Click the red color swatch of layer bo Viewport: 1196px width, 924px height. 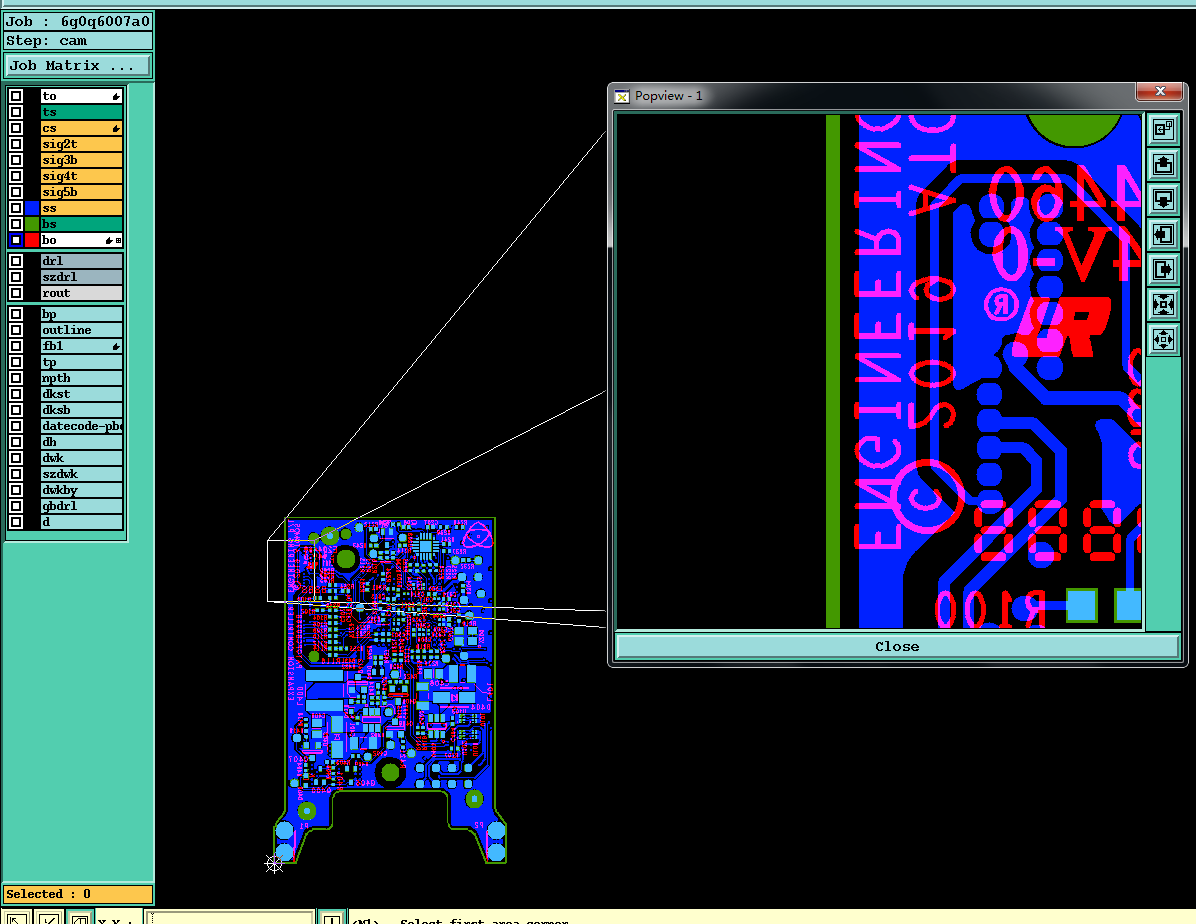click(32, 240)
